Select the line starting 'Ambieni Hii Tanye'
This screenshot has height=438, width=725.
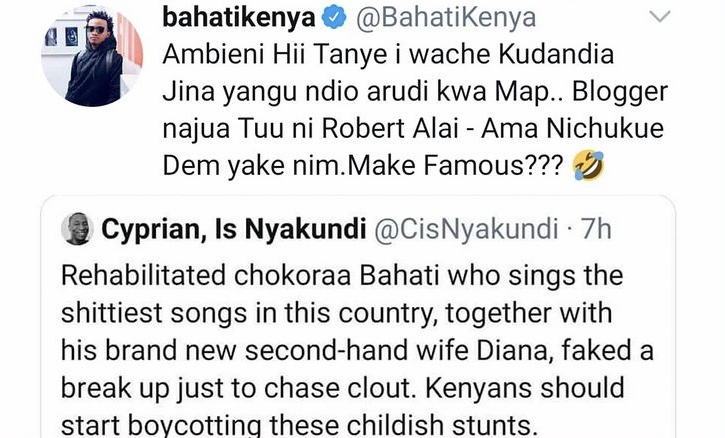point(388,55)
